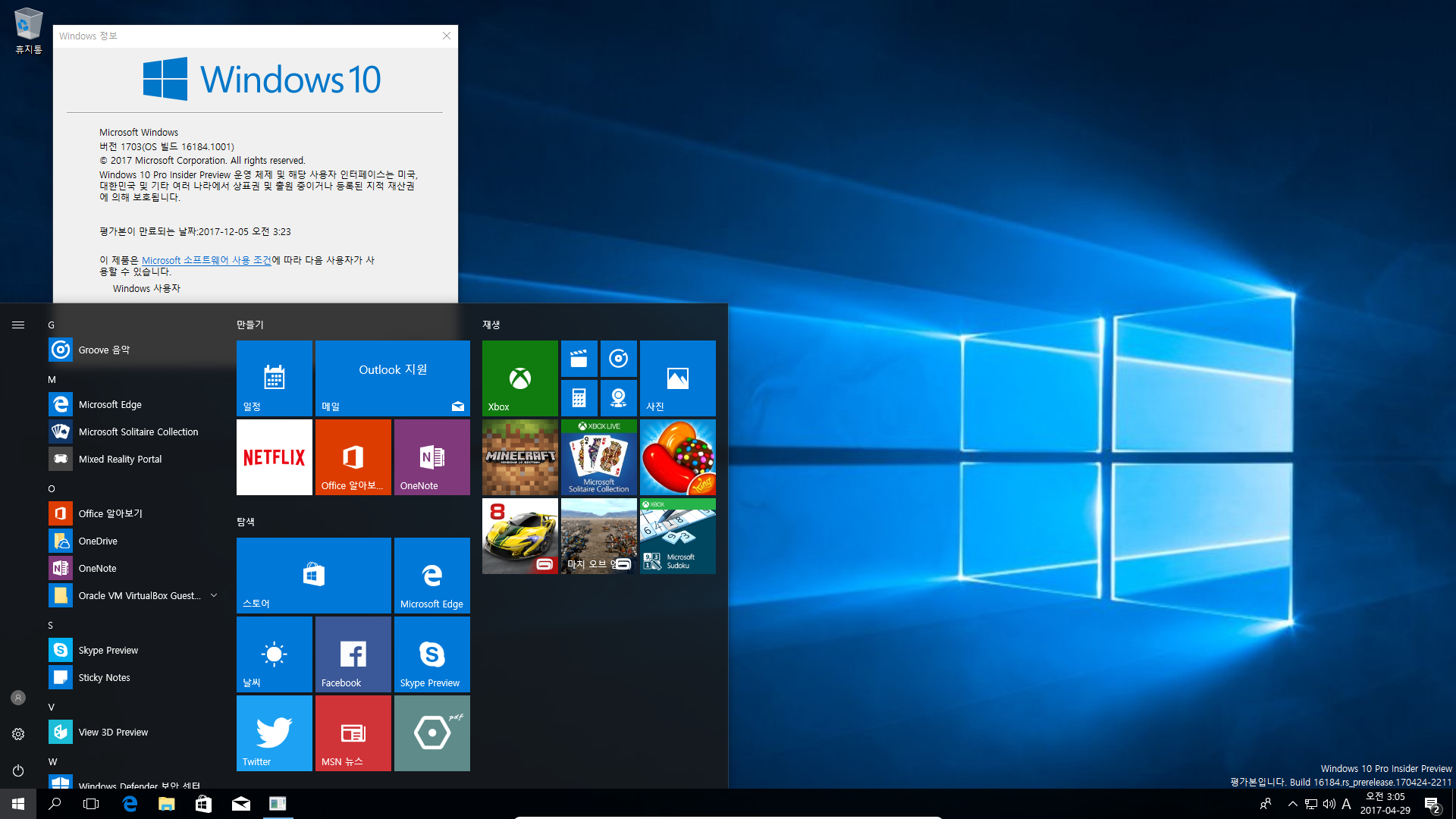Open OneDrive app in Start menu
Viewport: 1456px width, 819px height.
pos(97,540)
